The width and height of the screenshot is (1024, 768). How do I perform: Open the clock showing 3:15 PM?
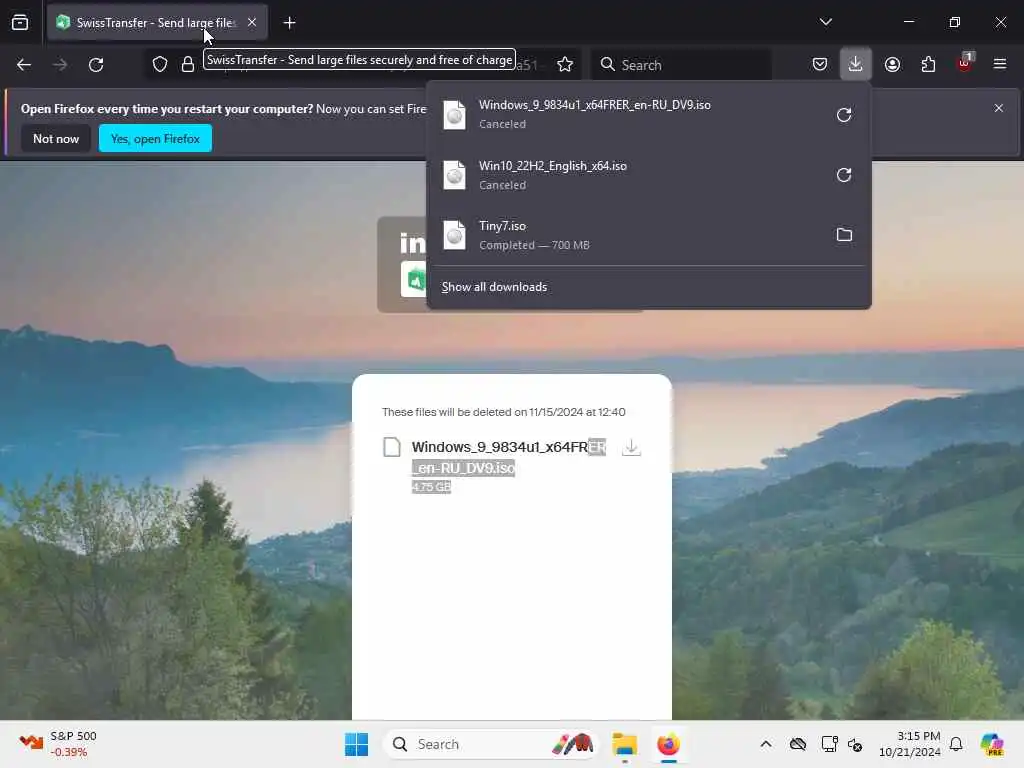pyautogui.click(x=909, y=744)
